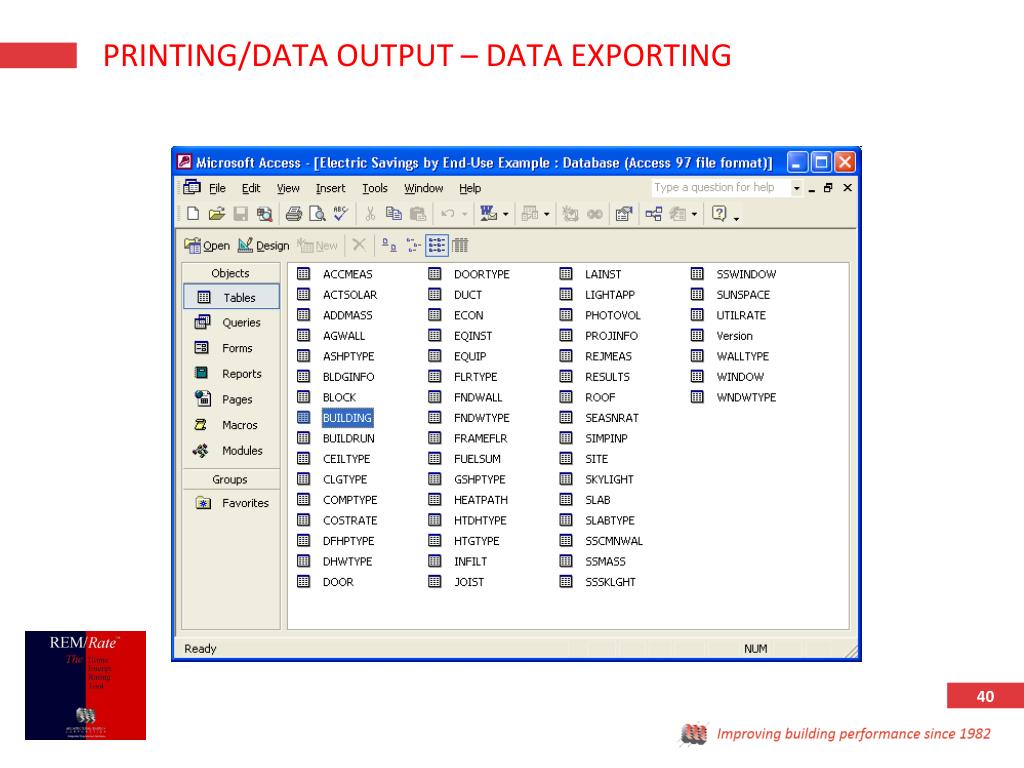1024x768 pixels.
Task: Switch to List view
Action: [436, 245]
